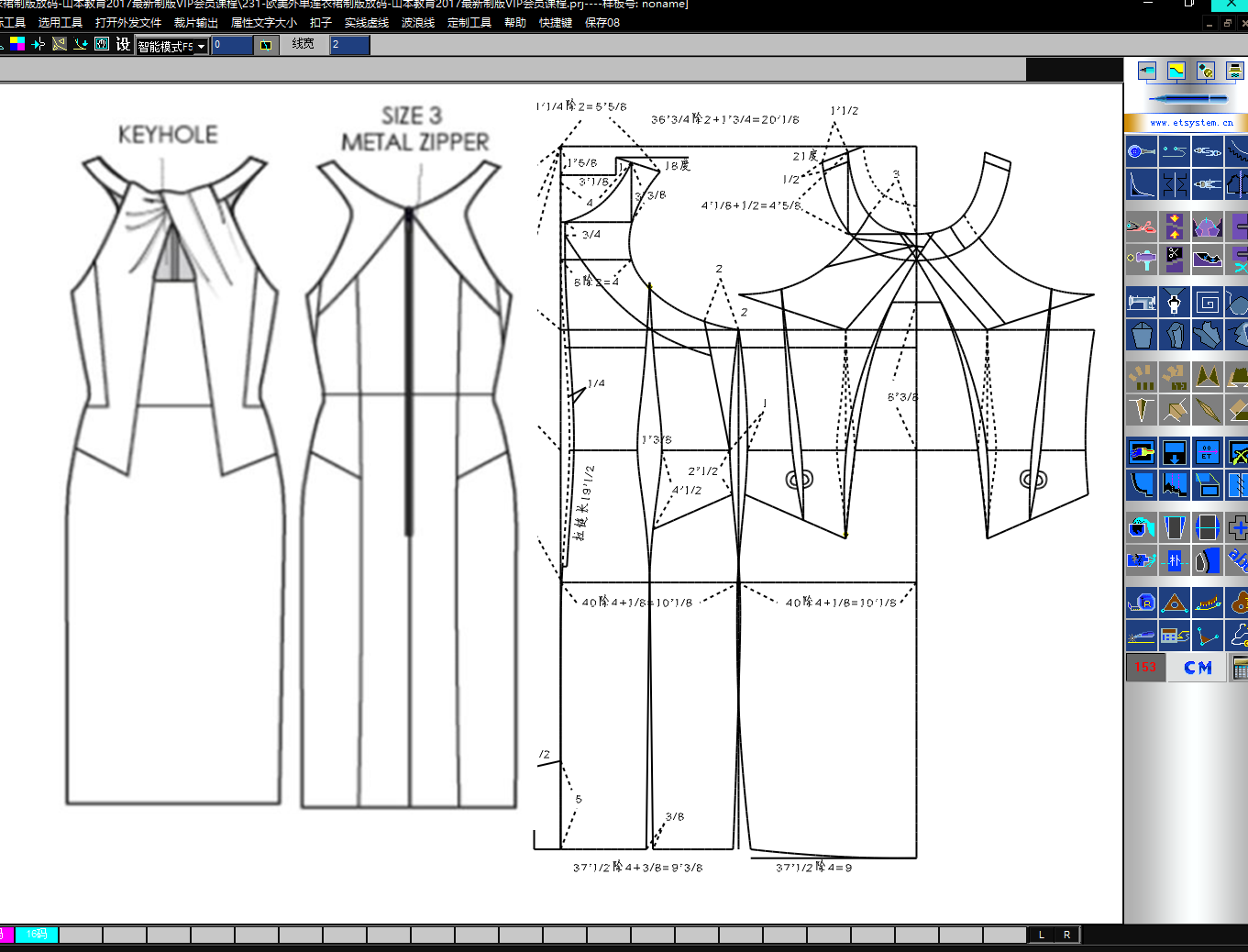Select the blue circle with gray rectangle icon
Viewport: 1248px width, 952px height.
[x=1208, y=527]
